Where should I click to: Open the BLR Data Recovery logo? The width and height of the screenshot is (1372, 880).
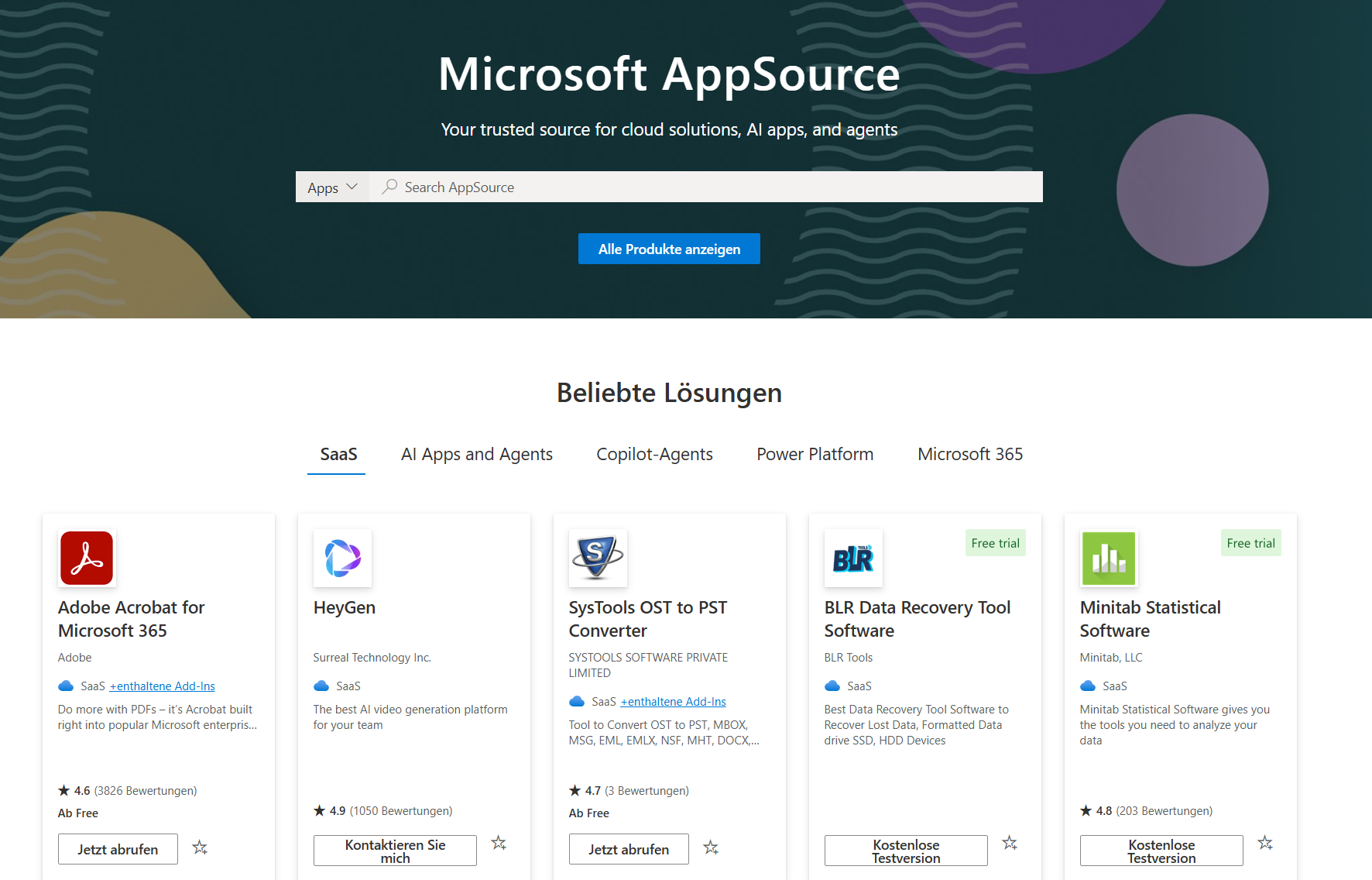point(853,558)
